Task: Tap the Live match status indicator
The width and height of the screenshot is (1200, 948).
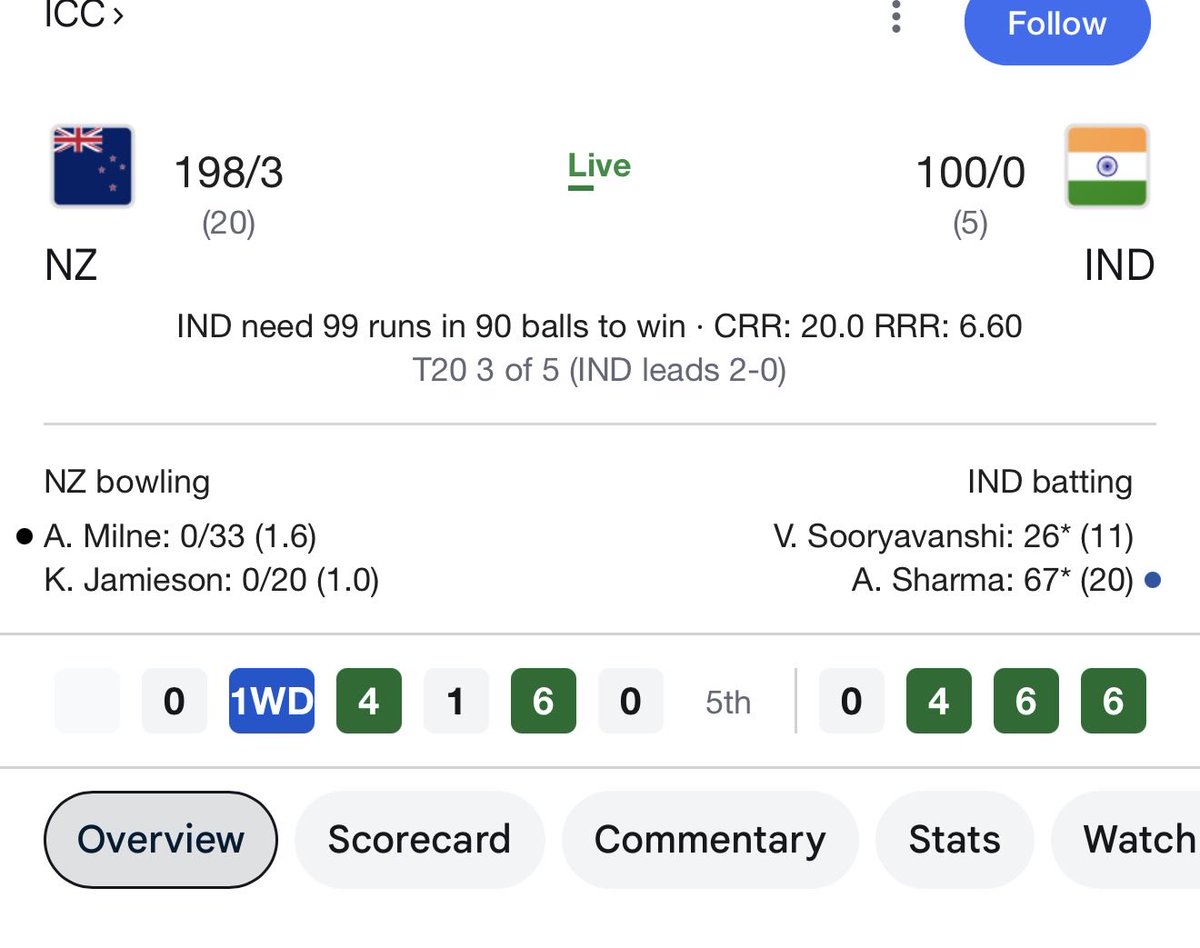Action: click(x=599, y=167)
